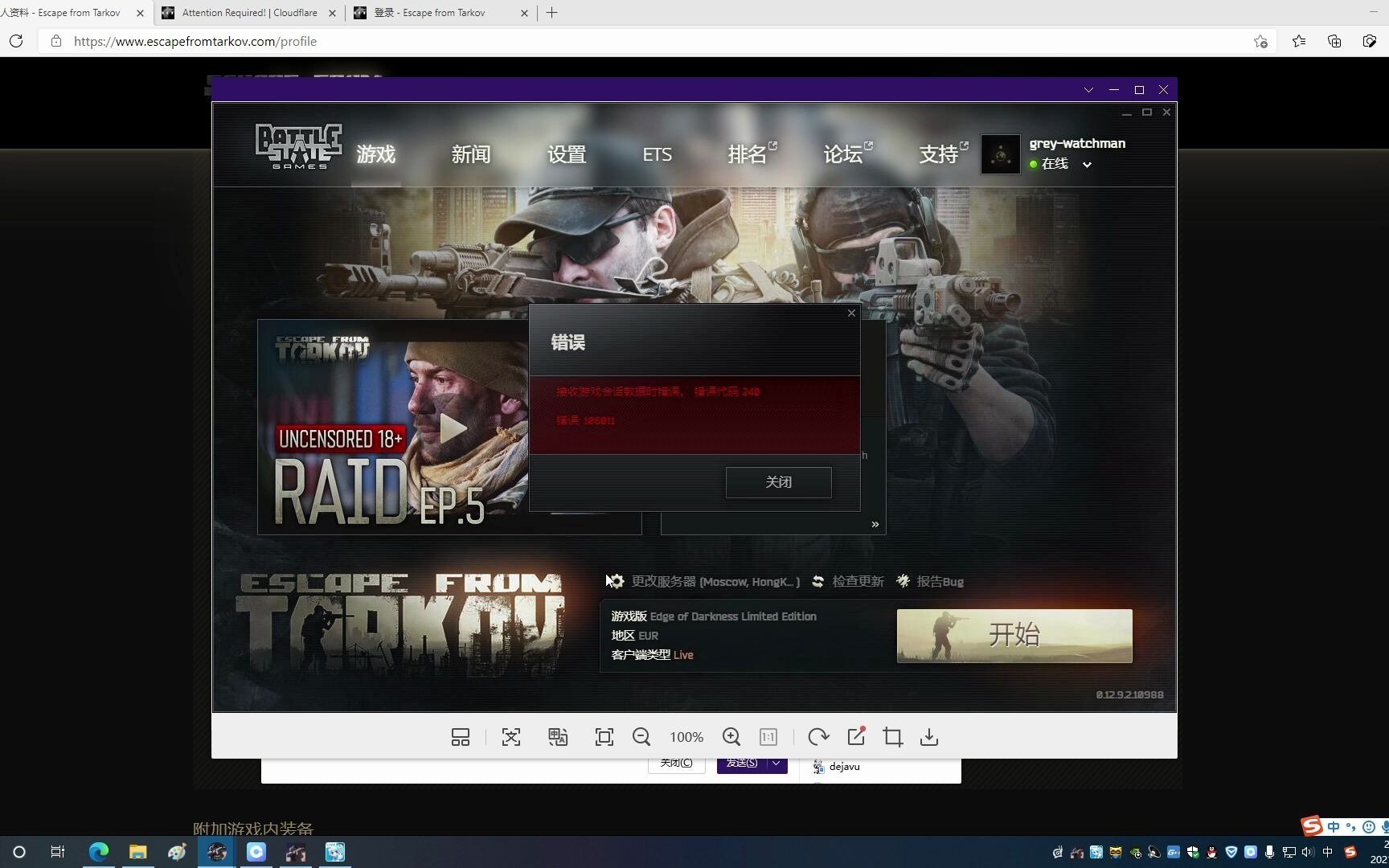Image resolution: width=1389 pixels, height=868 pixels.
Task: Open the browser Collections icon
Action: click(1334, 41)
